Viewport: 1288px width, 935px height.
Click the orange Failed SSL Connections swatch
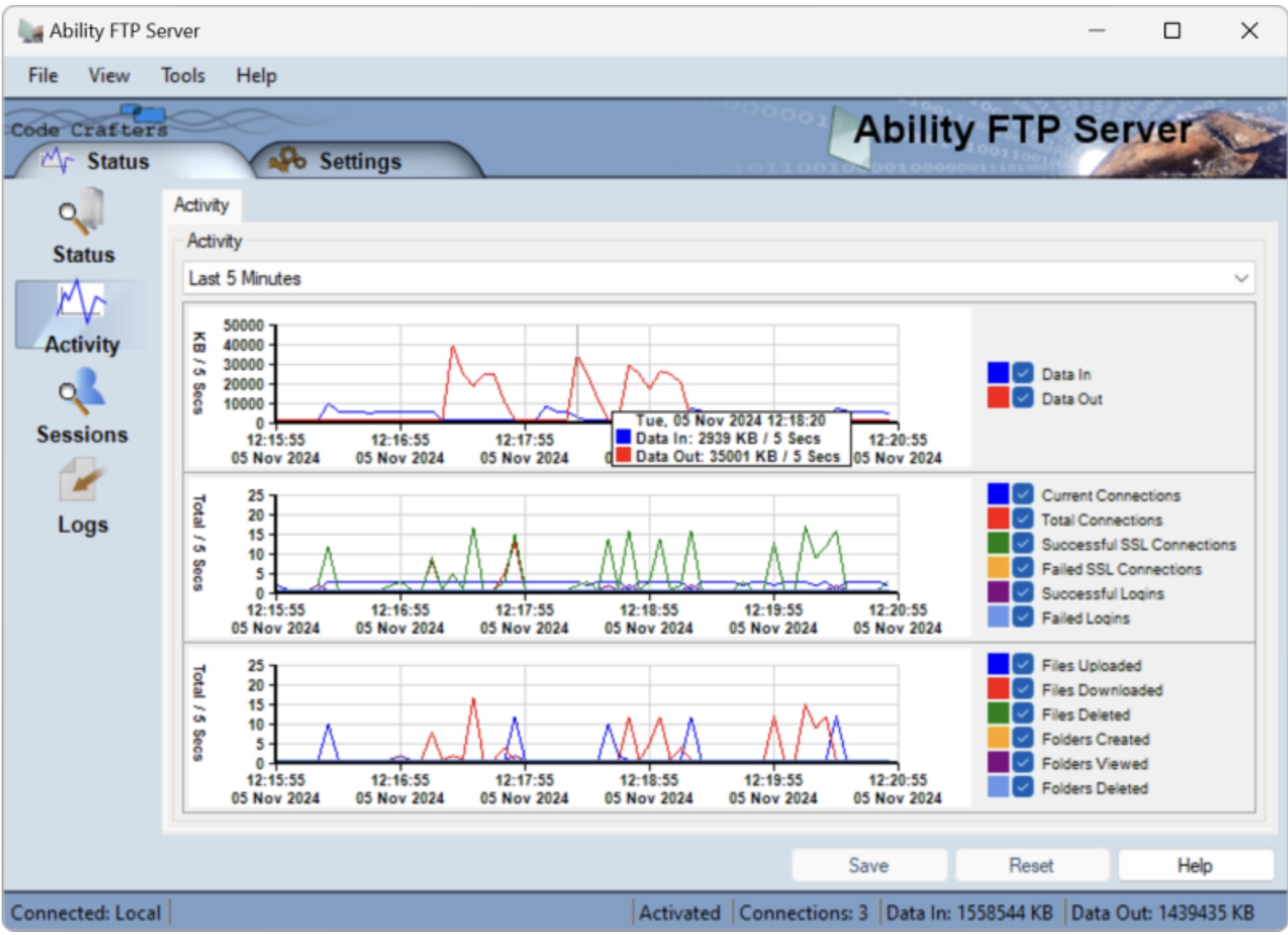point(998,567)
